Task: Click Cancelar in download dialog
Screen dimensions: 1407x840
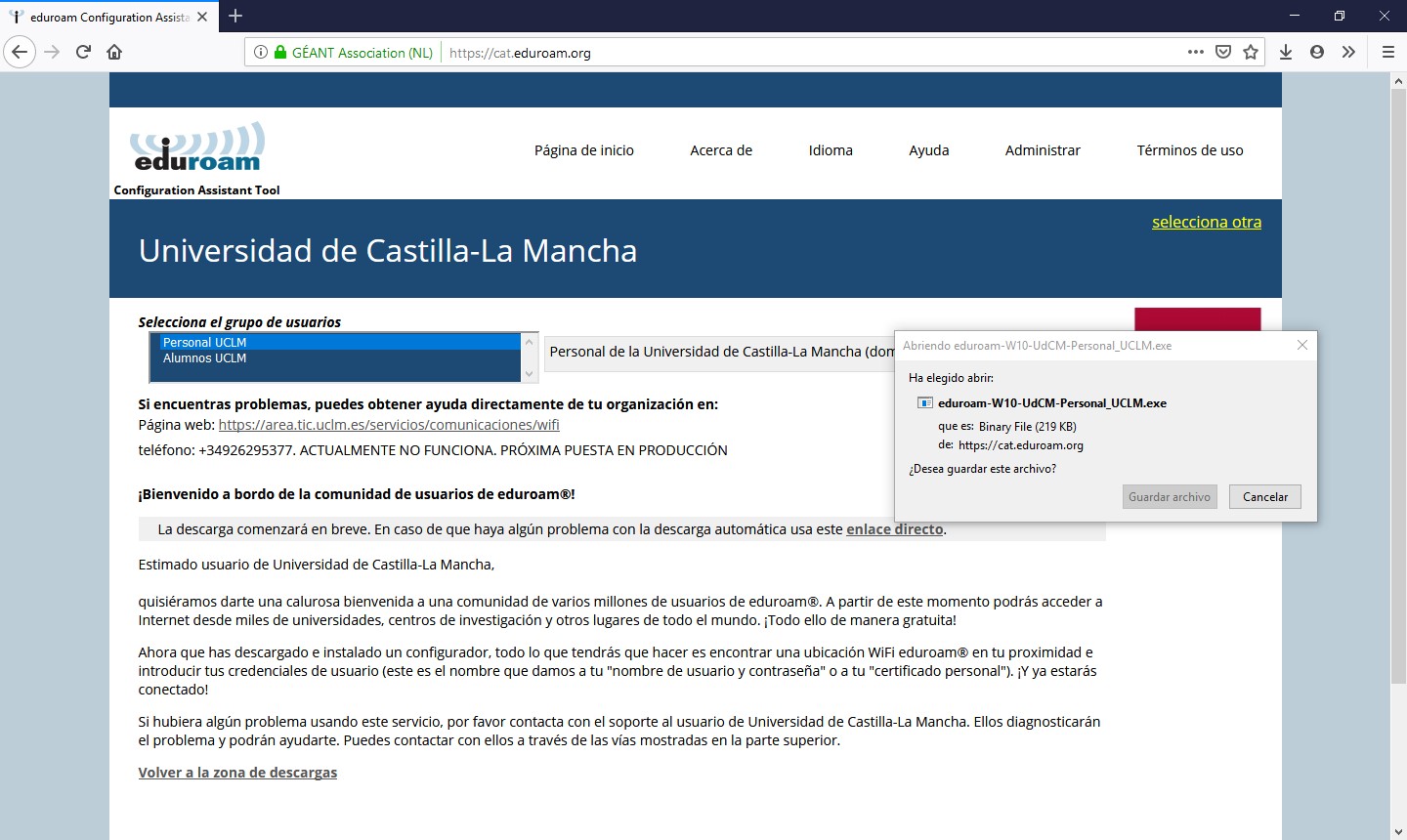Action: (x=1265, y=497)
